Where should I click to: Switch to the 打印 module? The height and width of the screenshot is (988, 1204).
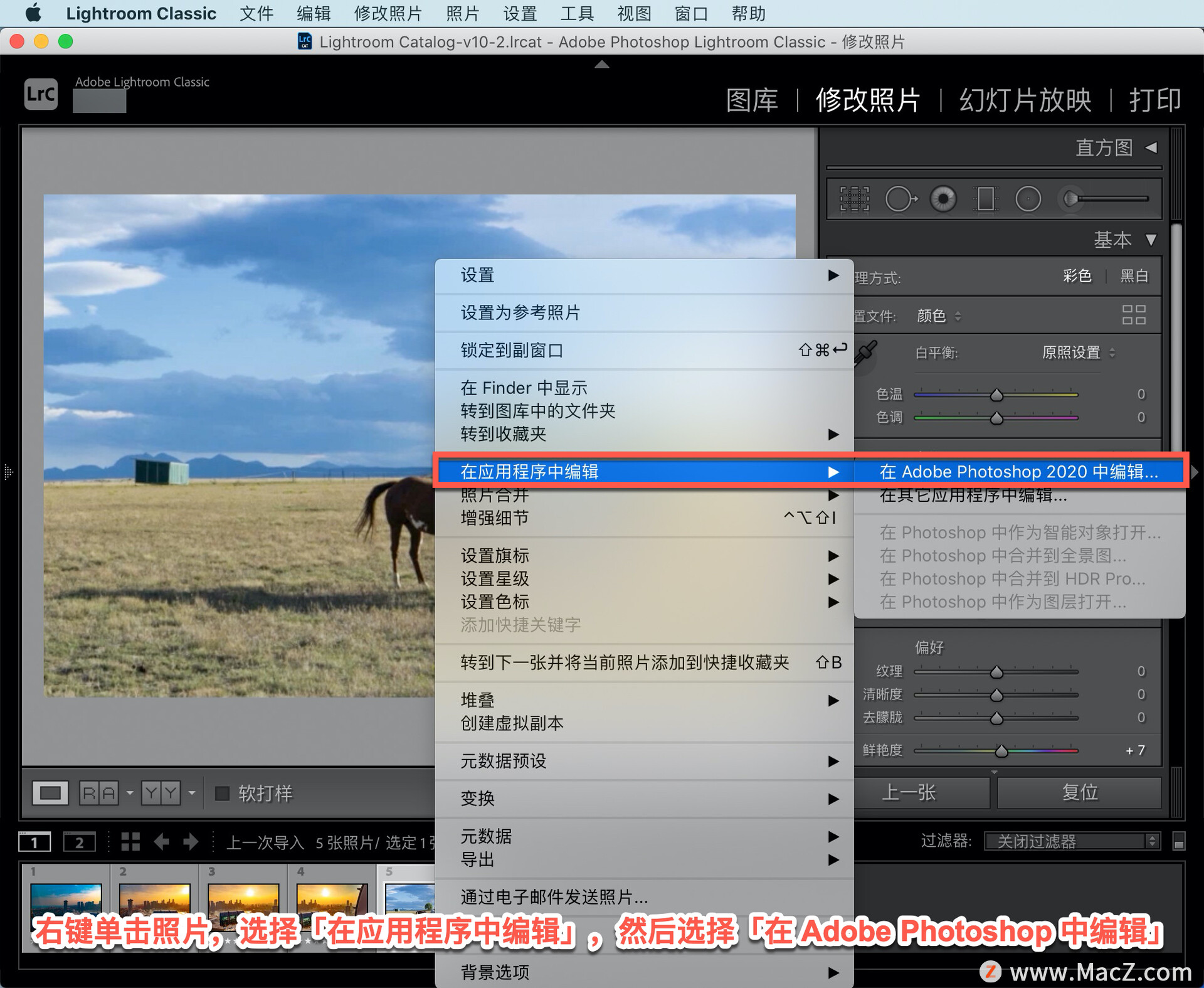pyautogui.click(x=1155, y=100)
